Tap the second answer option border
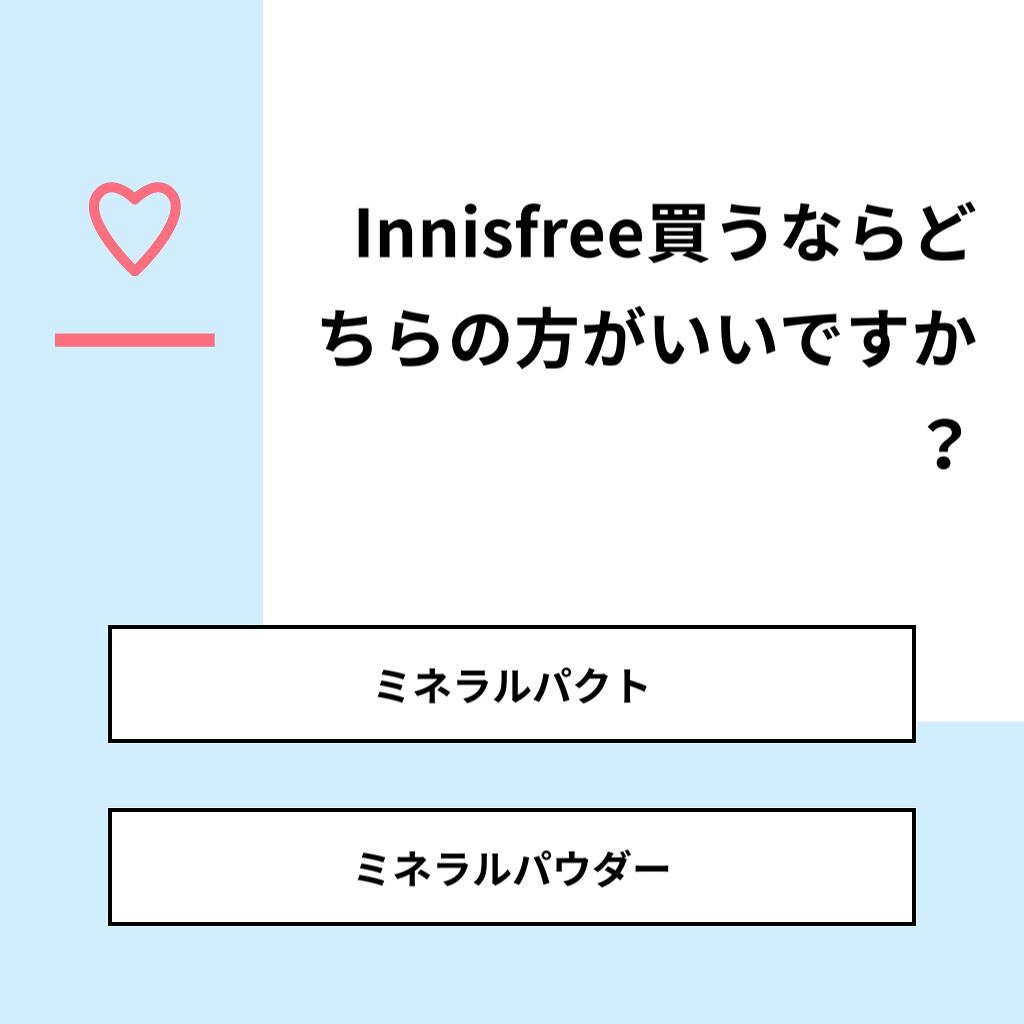This screenshot has width=1024, height=1024. pos(512,811)
